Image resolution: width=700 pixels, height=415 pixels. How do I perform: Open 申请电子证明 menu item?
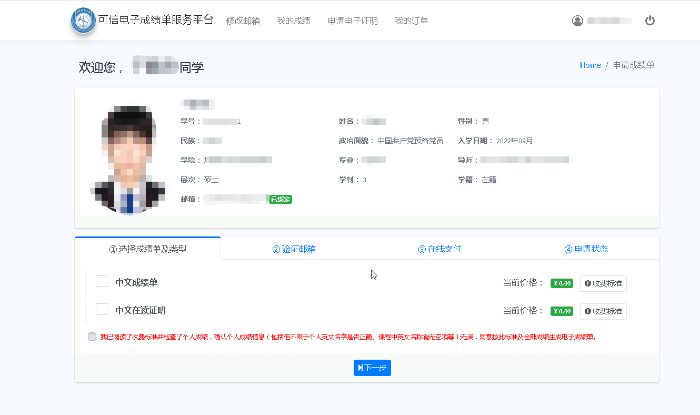(x=353, y=21)
